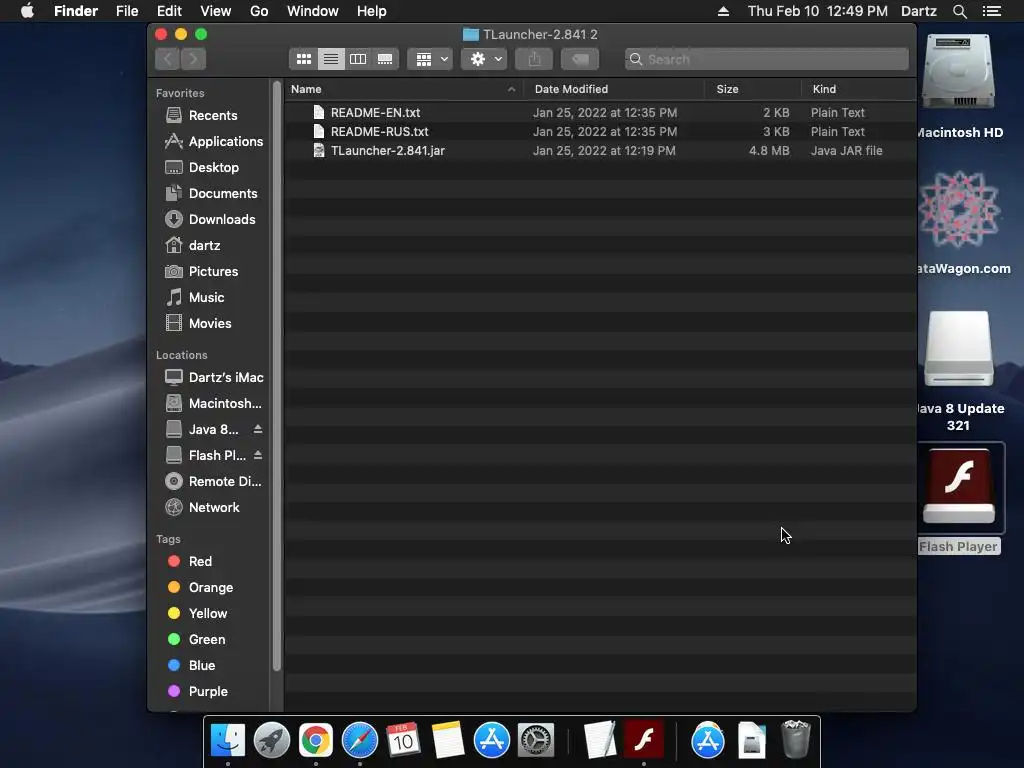Open Google Chrome from the Dock
1024x768 pixels.
click(315, 740)
